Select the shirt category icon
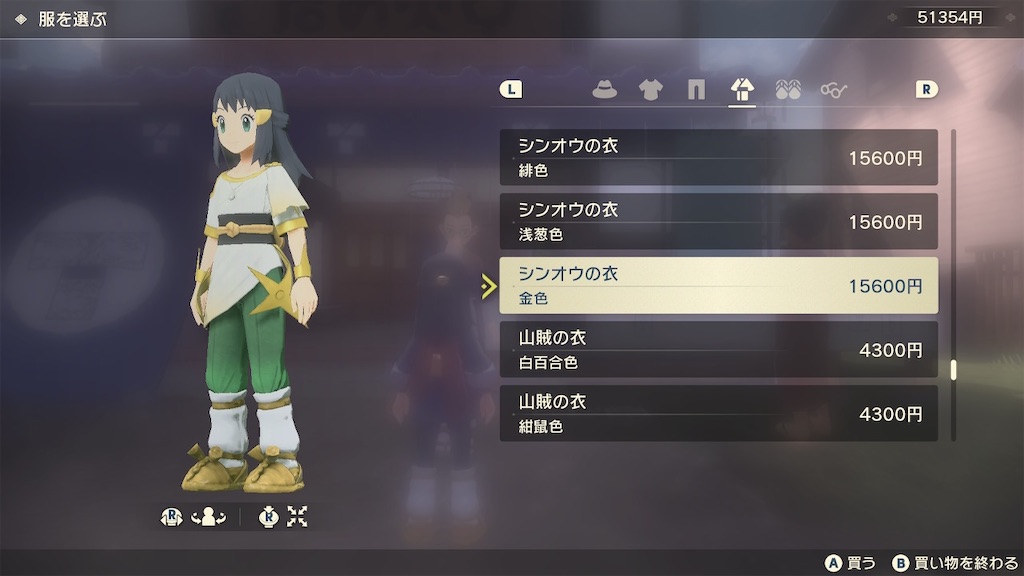The height and width of the screenshot is (576, 1024). coord(650,89)
